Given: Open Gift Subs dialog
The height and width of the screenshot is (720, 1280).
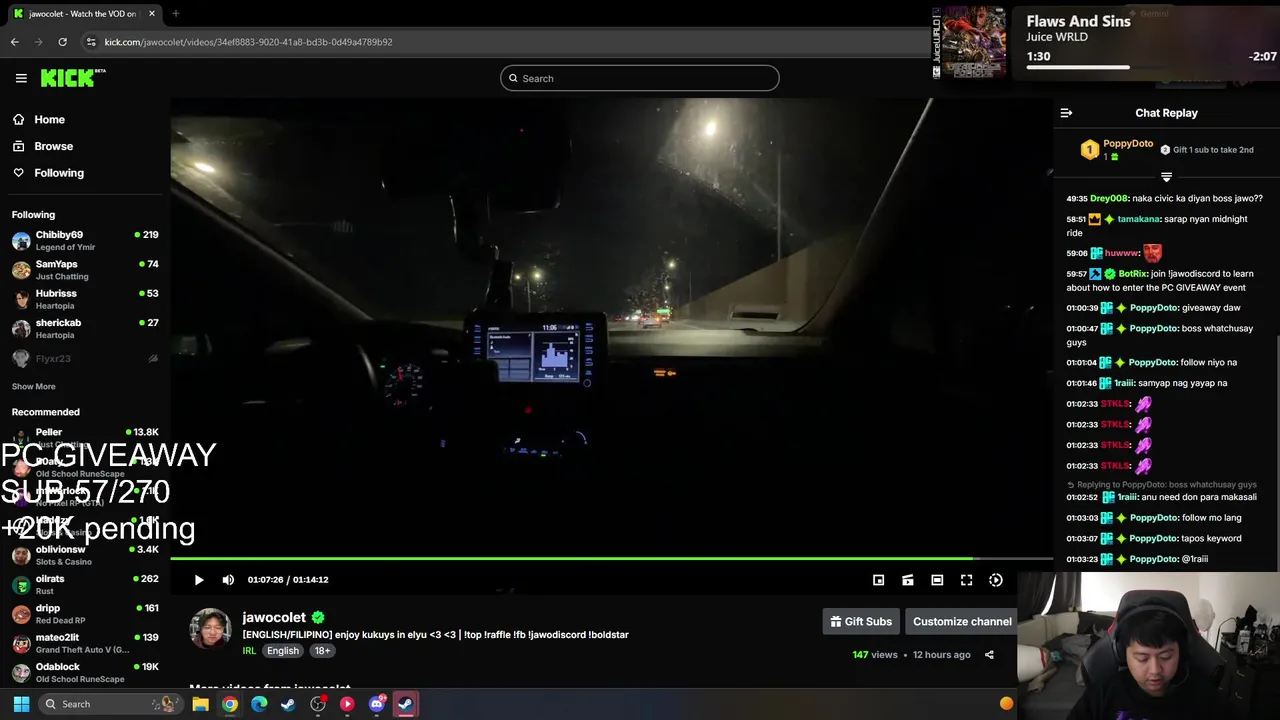Looking at the screenshot, I should click(x=860, y=621).
